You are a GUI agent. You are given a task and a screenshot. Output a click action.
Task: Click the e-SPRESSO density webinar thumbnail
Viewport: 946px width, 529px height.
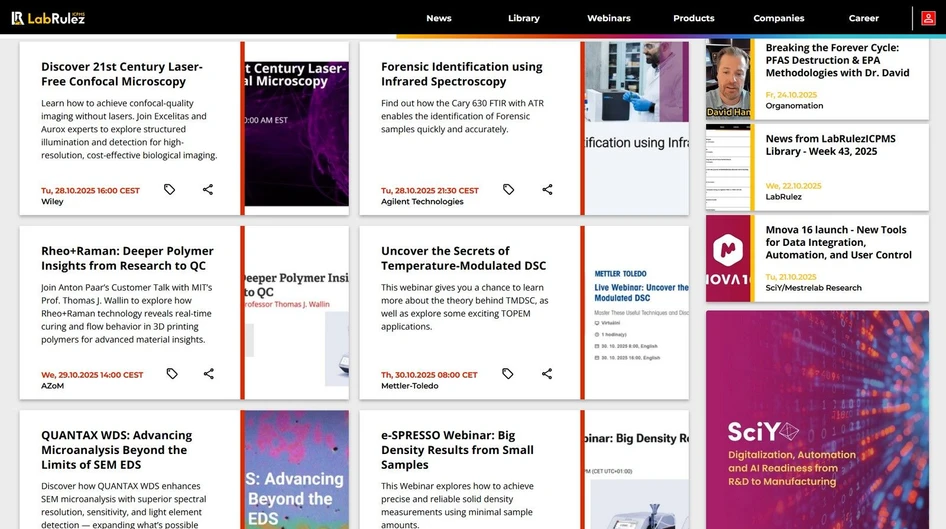click(x=637, y=470)
